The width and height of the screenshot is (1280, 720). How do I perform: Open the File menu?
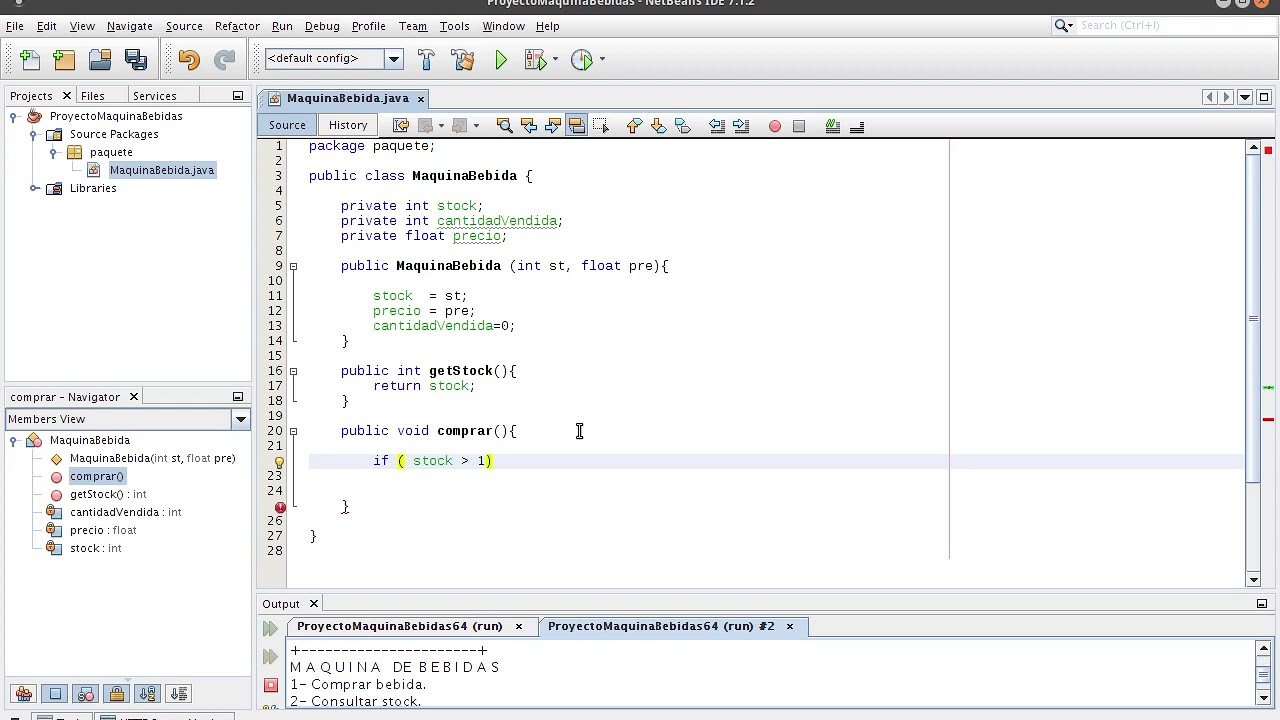[15, 26]
